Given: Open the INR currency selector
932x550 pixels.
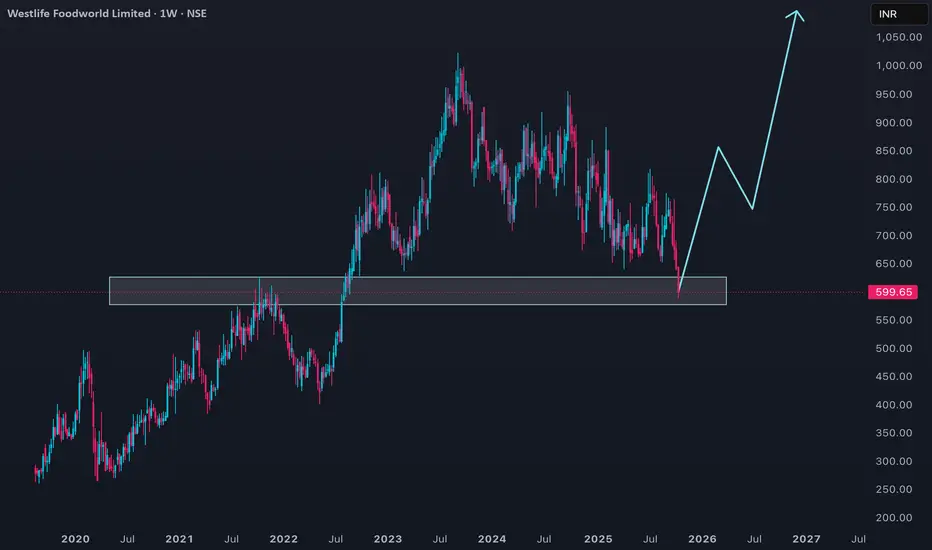Looking at the screenshot, I should click(899, 14).
